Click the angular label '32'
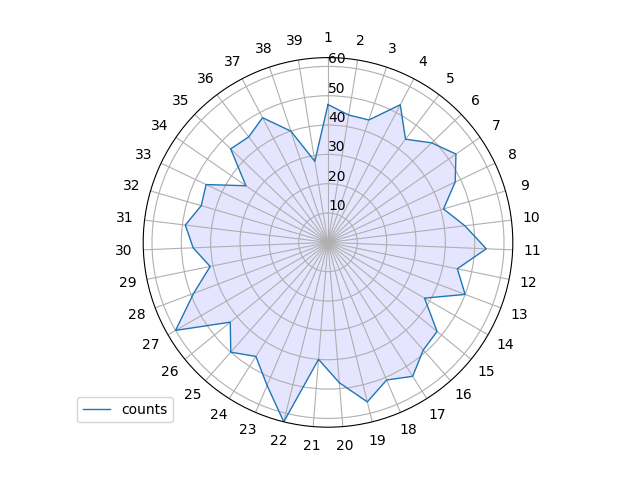640x480 pixels. coord(131,185)
